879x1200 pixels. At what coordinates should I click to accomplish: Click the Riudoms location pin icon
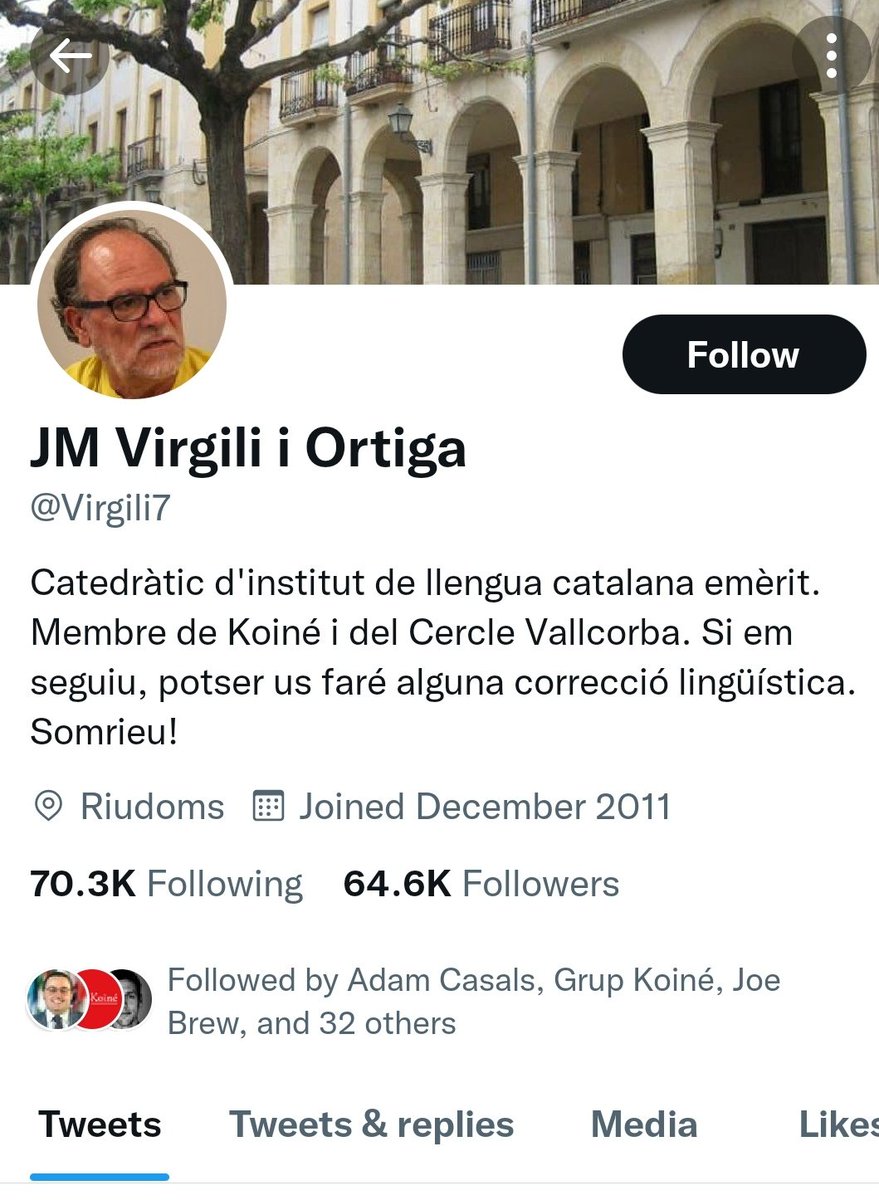click(x=48, y=806)
